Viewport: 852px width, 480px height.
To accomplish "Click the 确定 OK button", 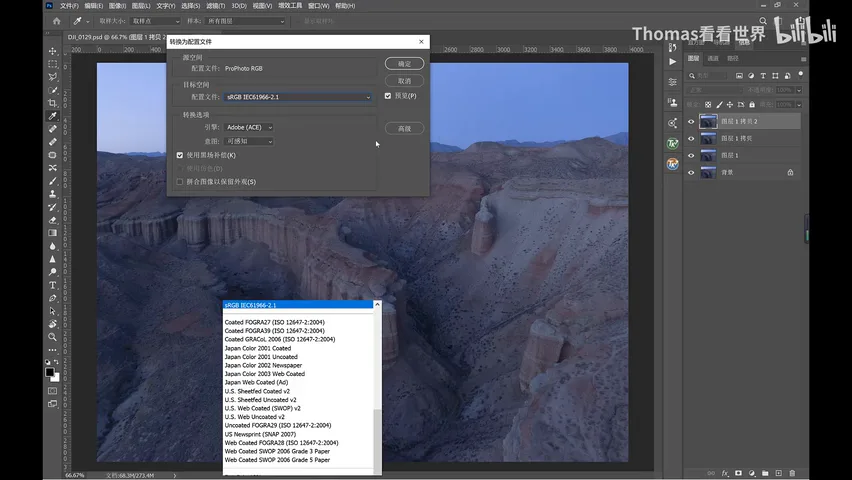I will [x=404, y=64].
